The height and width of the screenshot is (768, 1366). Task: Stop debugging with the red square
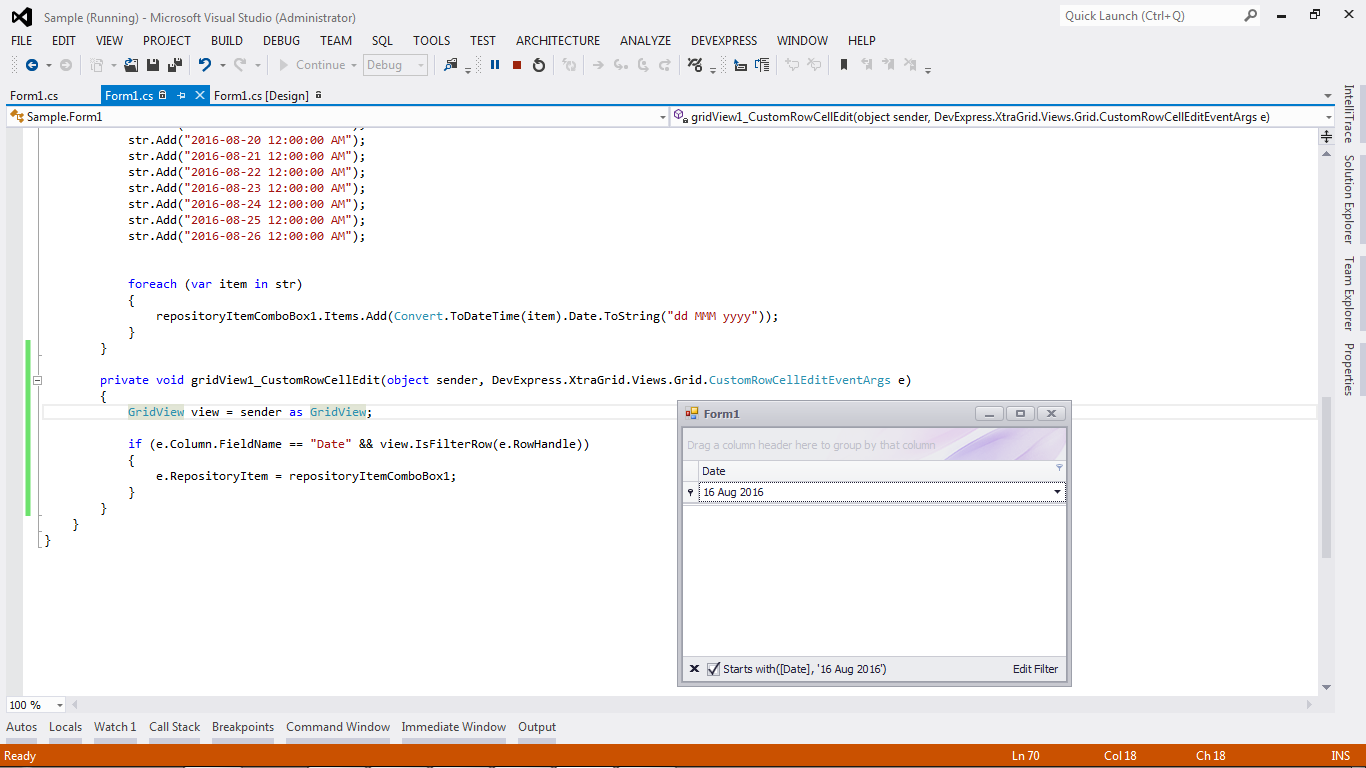[517, 65]
